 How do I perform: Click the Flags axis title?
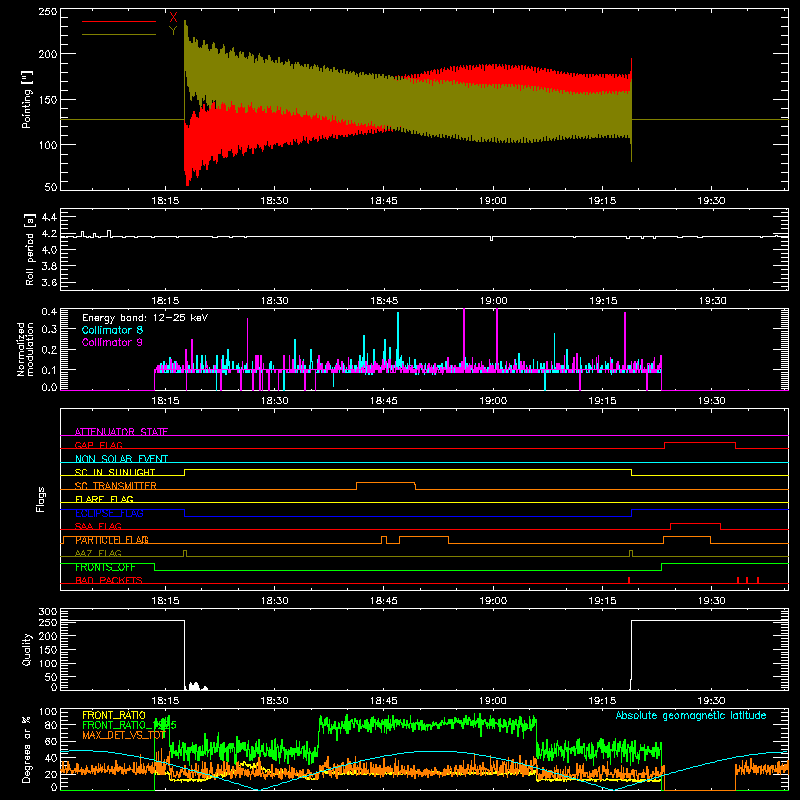tap(40, 499)
